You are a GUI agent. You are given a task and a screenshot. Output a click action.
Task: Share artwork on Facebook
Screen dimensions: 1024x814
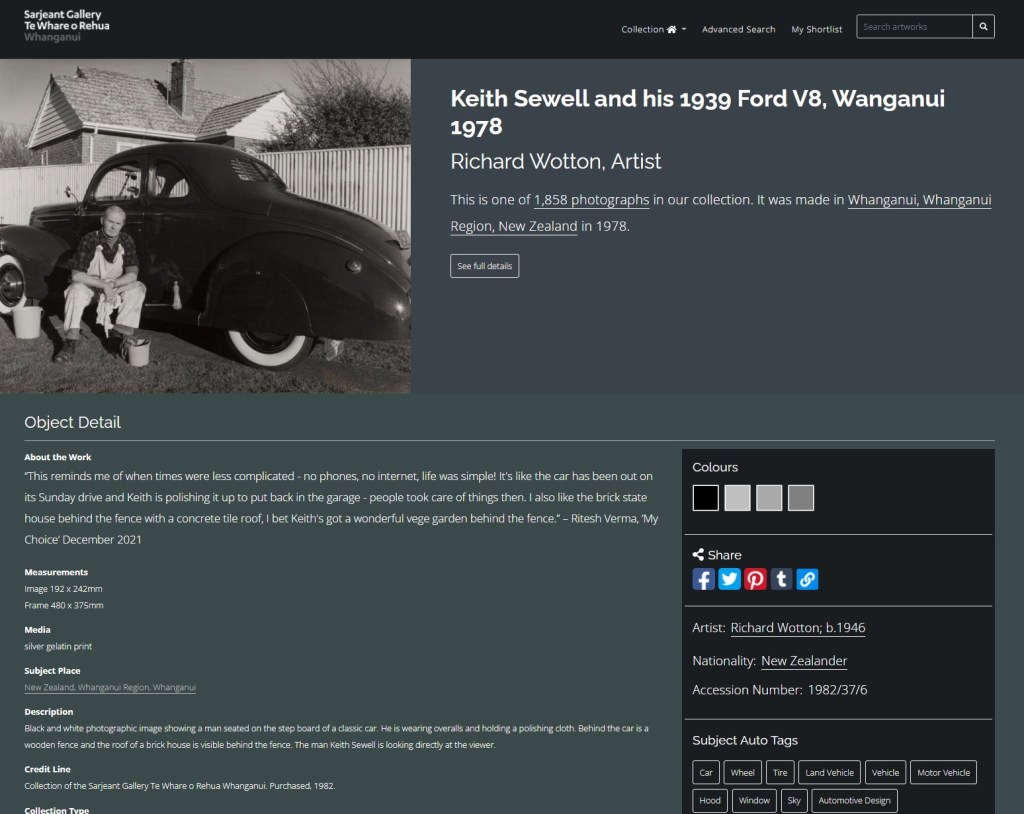tap(703, 579)
